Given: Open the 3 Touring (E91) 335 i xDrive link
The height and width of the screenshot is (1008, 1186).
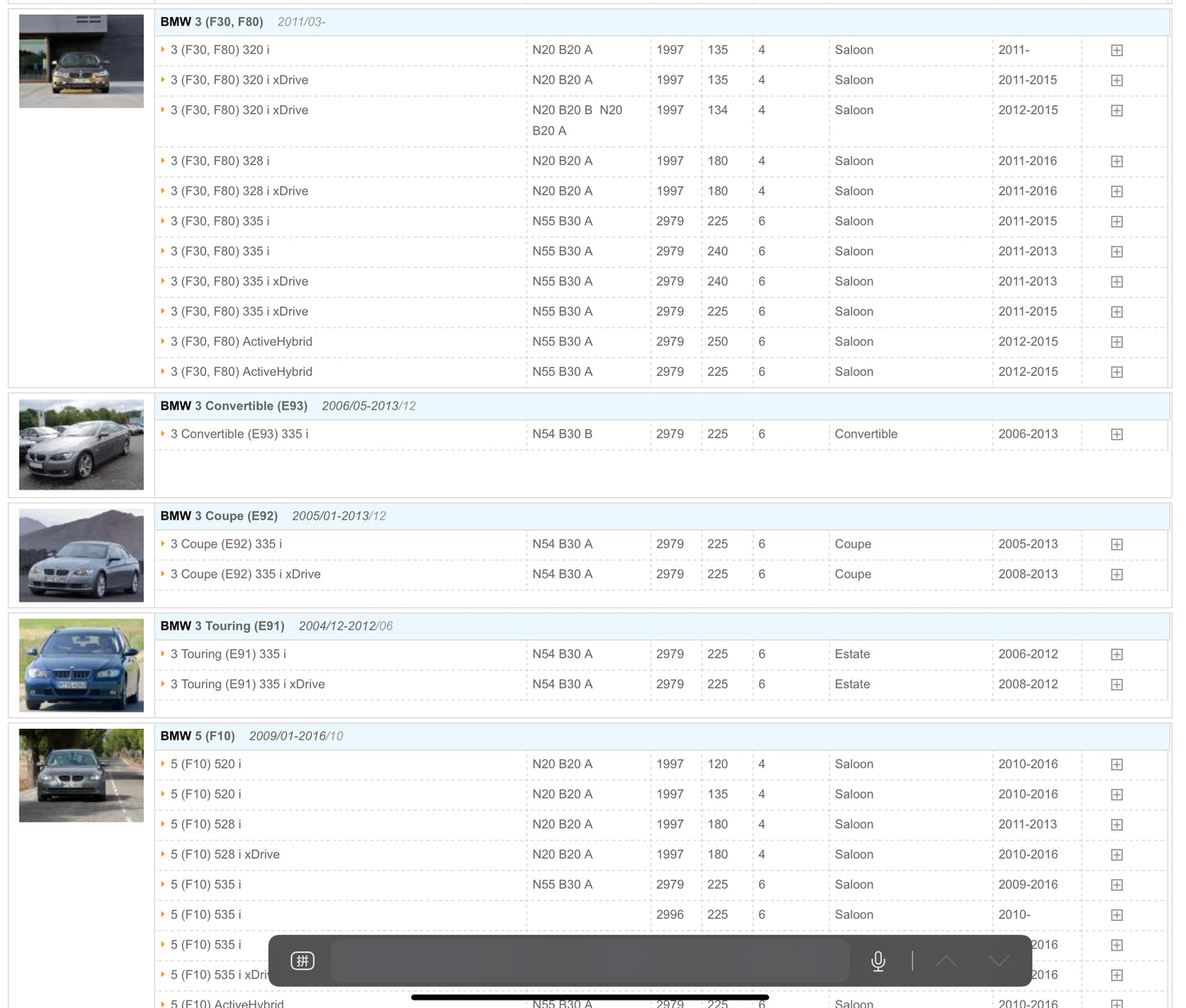Looking at the screenshot, I should pyautogui.click(x=247, y=685).
